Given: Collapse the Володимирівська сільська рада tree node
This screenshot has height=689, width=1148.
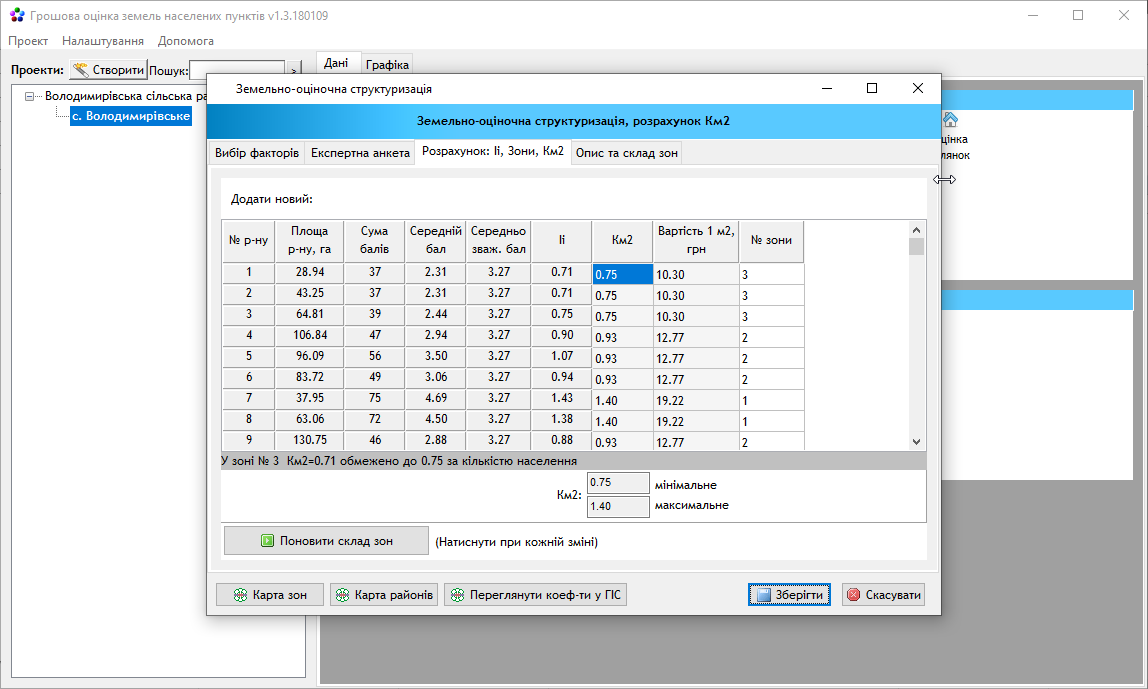Looking at the screenshot, I should pyautogui.click(x=29, y=96).
